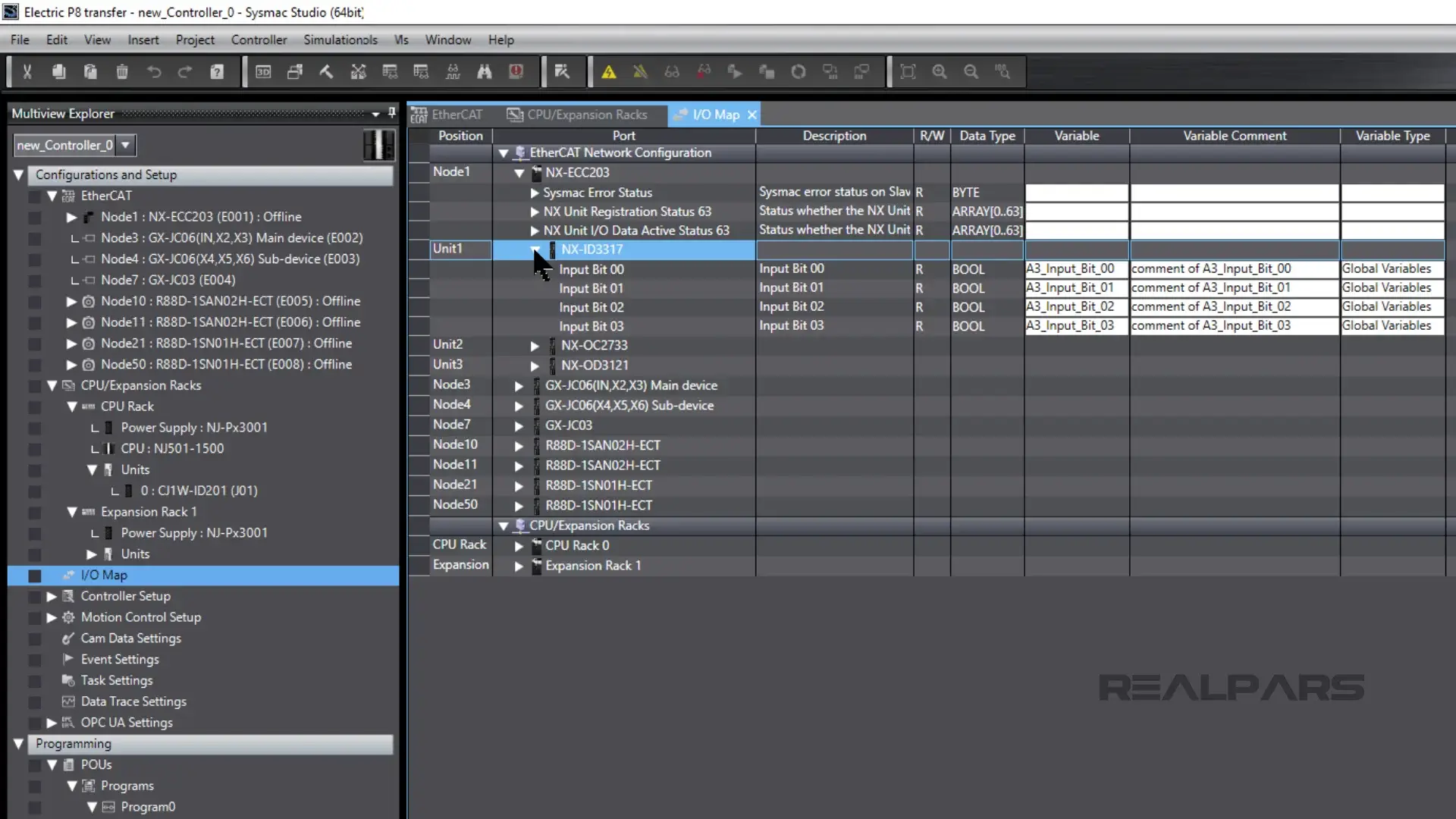Open the 3D visualization view

point(264,71)
